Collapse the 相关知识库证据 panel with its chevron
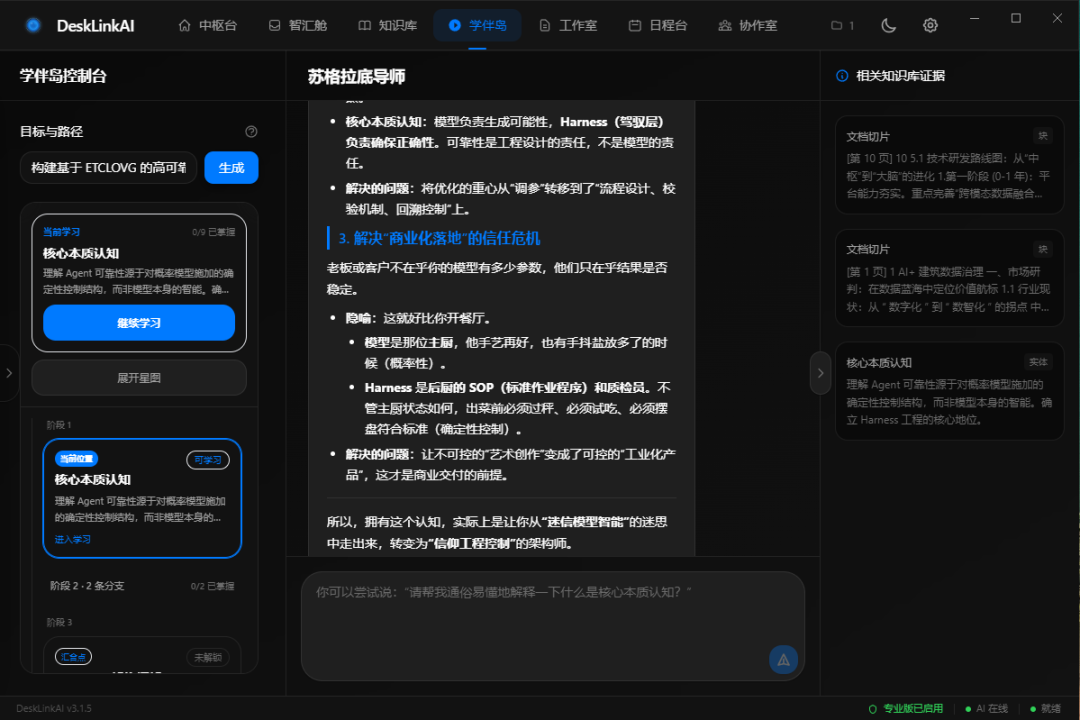The height and width of the screenshot is (720, 1080). click(x=820, y=373)
